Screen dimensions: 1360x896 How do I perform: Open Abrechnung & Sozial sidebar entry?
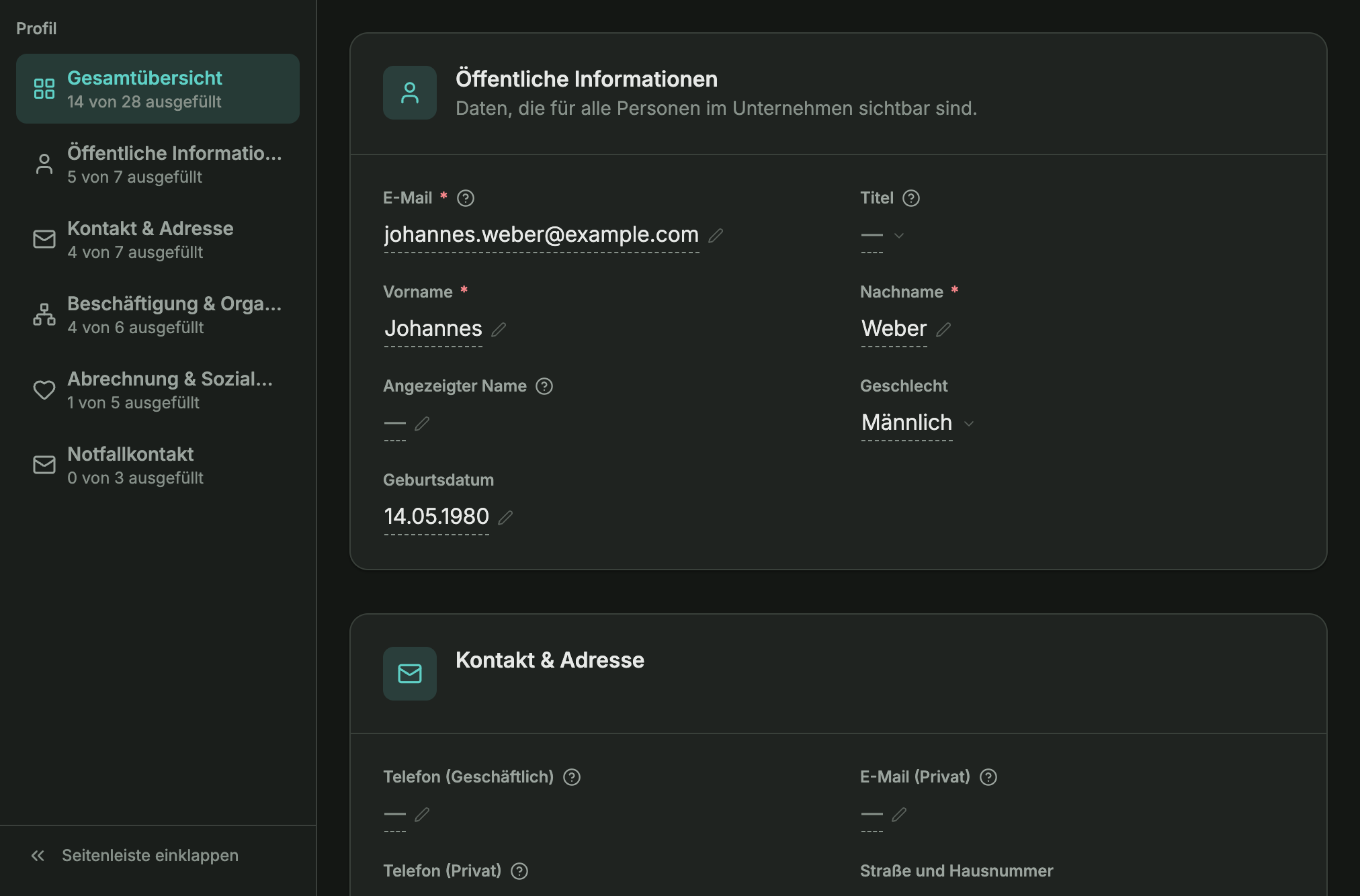tap(158, 390)
